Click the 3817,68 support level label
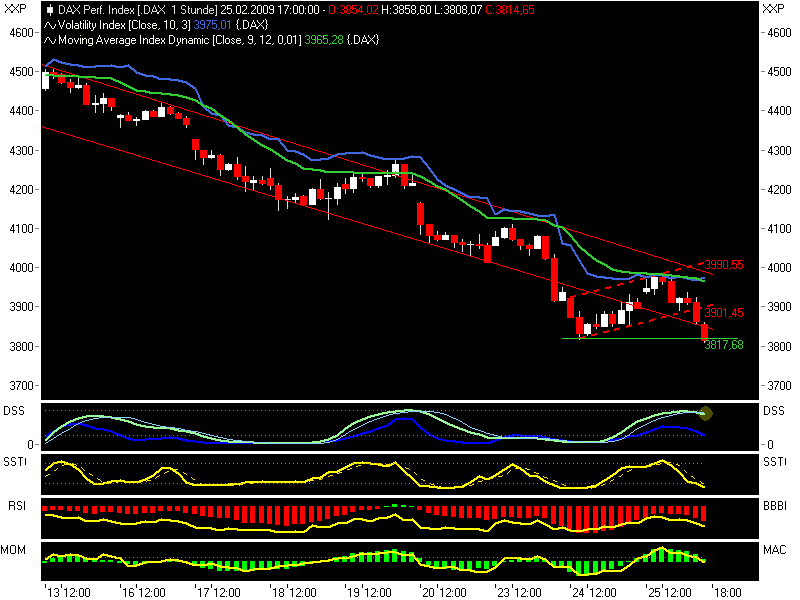The height and width of the screenshot is (600, 800). pyautogui.click(x=722, y=343)
